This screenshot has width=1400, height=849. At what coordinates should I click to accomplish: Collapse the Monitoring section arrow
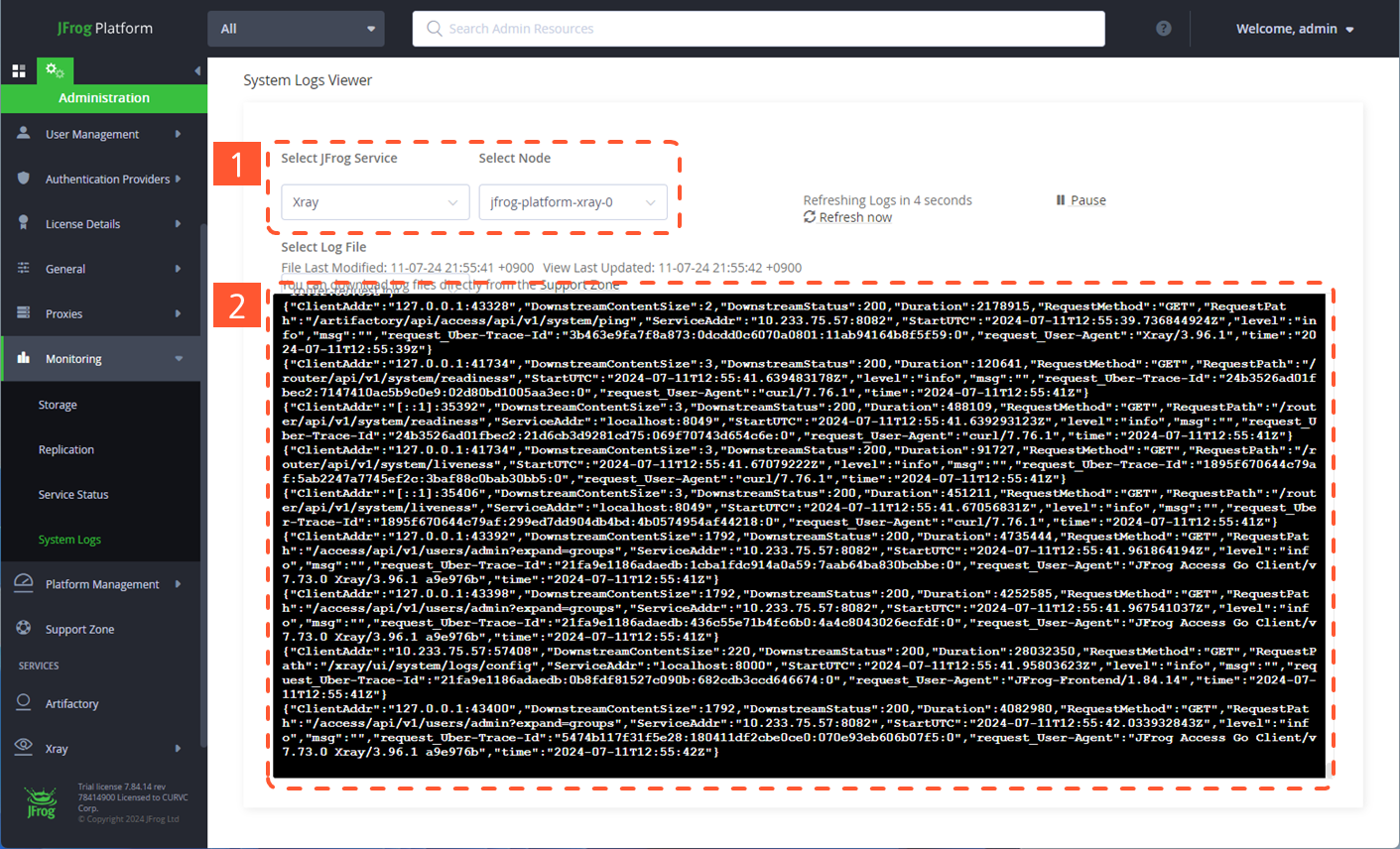pyautogui.click(x=179, y=358)
